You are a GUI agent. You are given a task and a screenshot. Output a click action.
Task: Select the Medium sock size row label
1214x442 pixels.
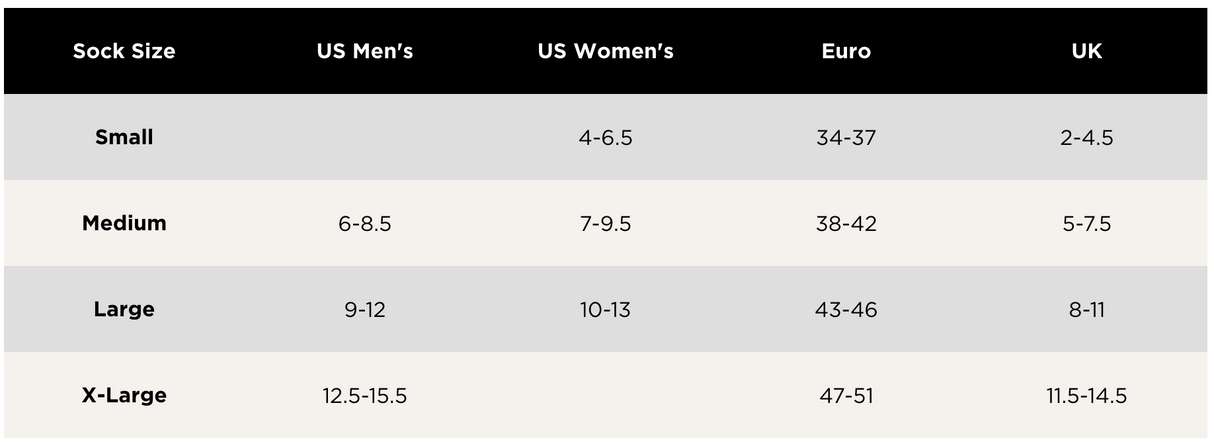(x=124, y=224)
